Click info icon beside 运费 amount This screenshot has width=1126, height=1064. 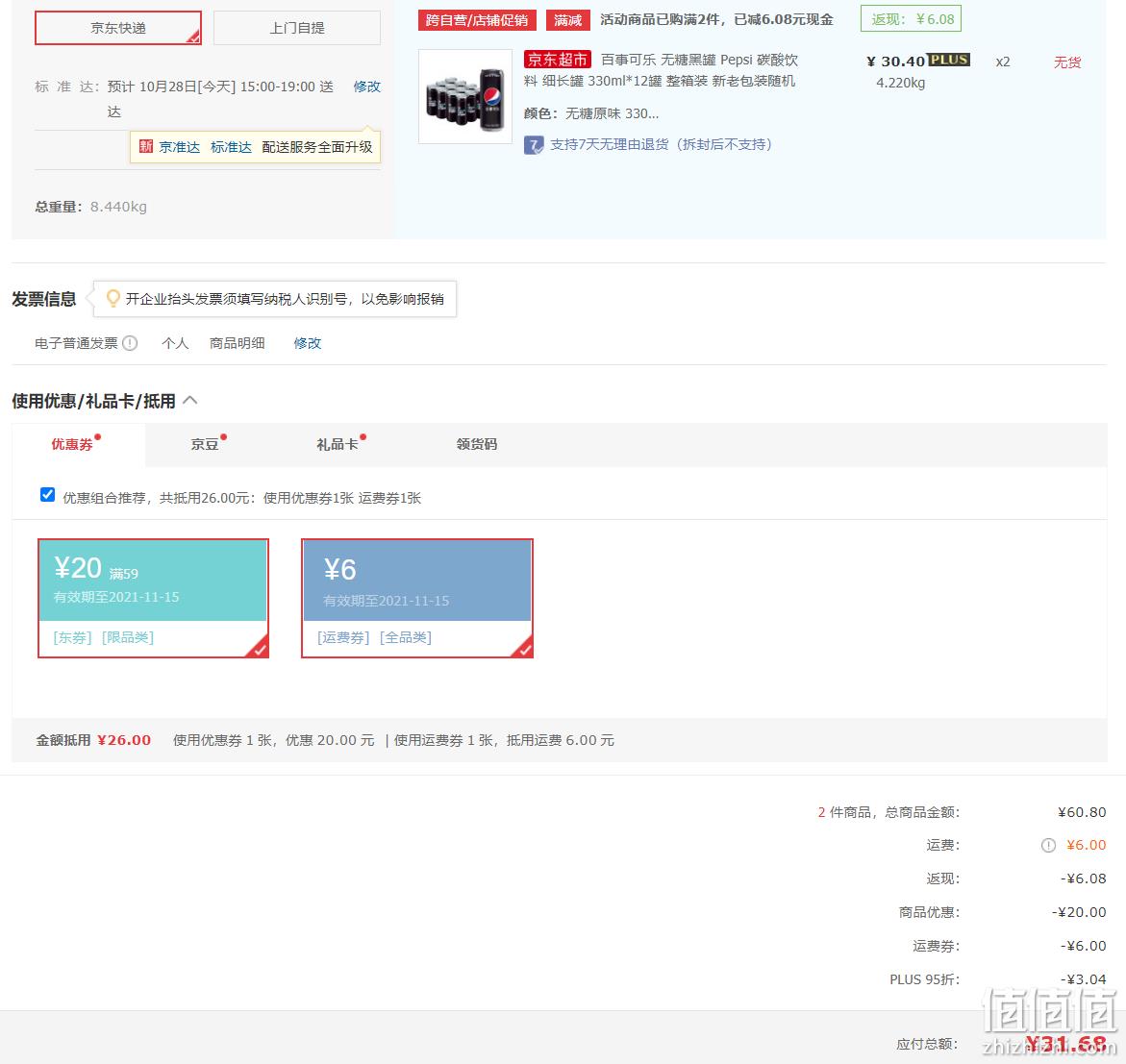(1048, 846)
